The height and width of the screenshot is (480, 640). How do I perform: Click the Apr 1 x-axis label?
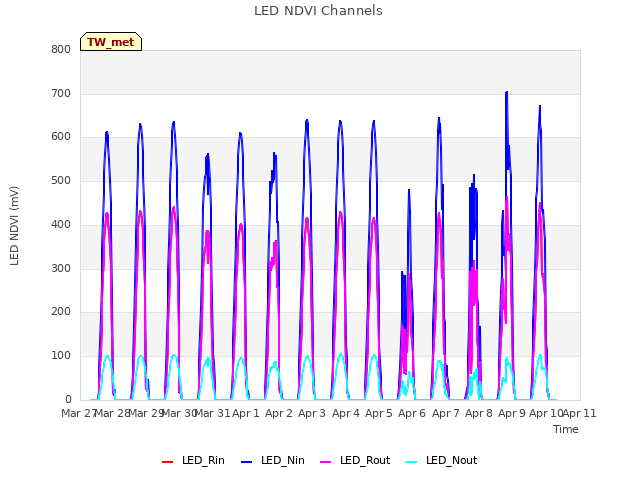pos(246,413)
